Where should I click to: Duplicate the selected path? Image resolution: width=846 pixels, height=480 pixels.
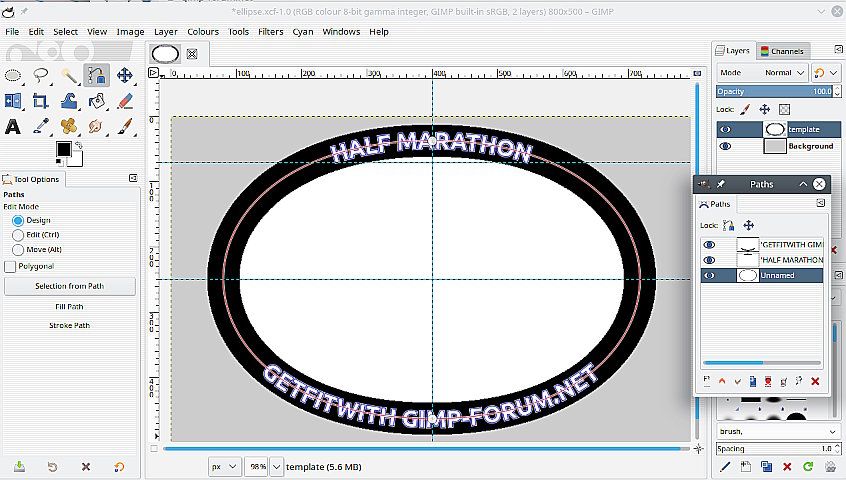tap(753, 381)
